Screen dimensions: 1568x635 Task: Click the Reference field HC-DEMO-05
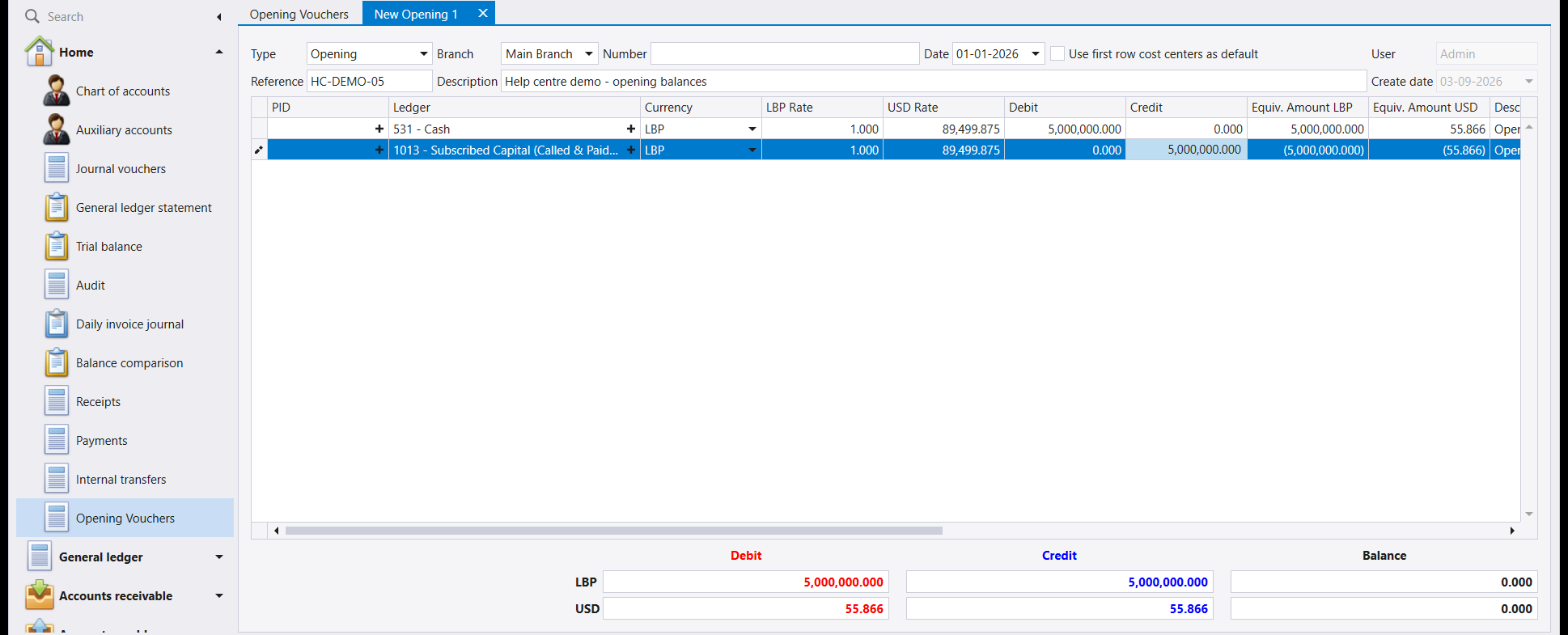pos(369,81)
